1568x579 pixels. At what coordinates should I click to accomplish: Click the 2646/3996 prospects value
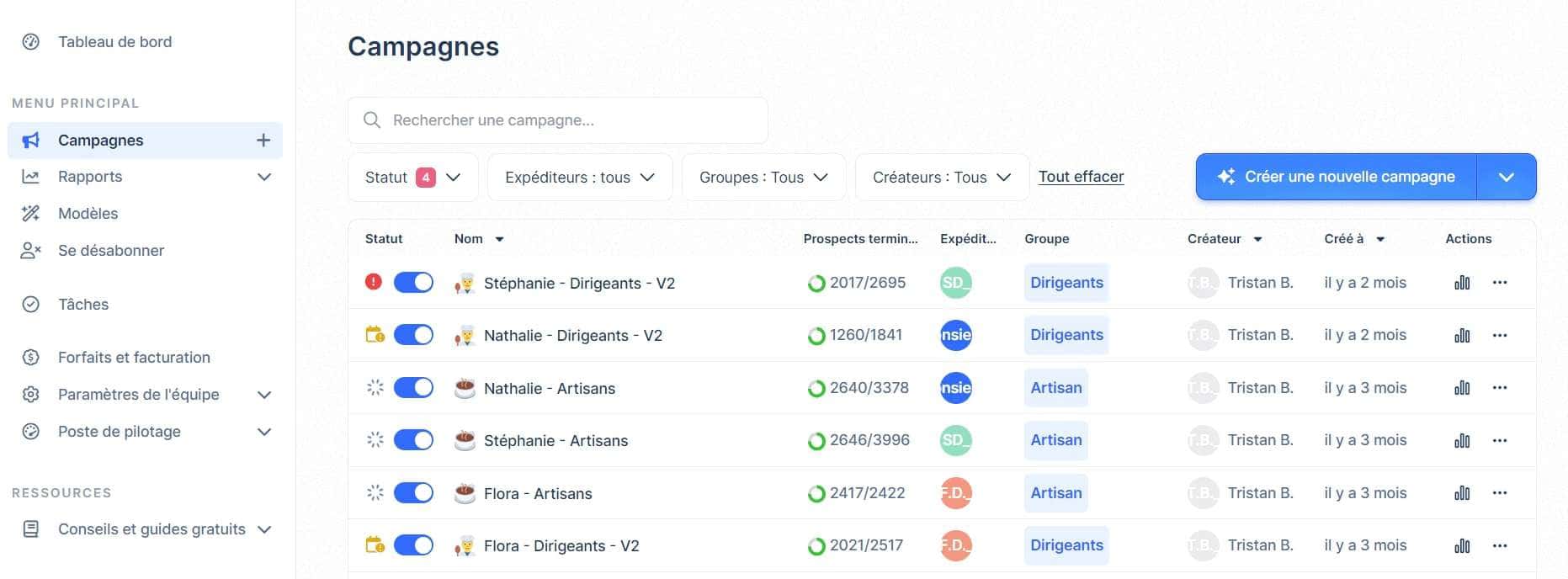coord(869,440)
